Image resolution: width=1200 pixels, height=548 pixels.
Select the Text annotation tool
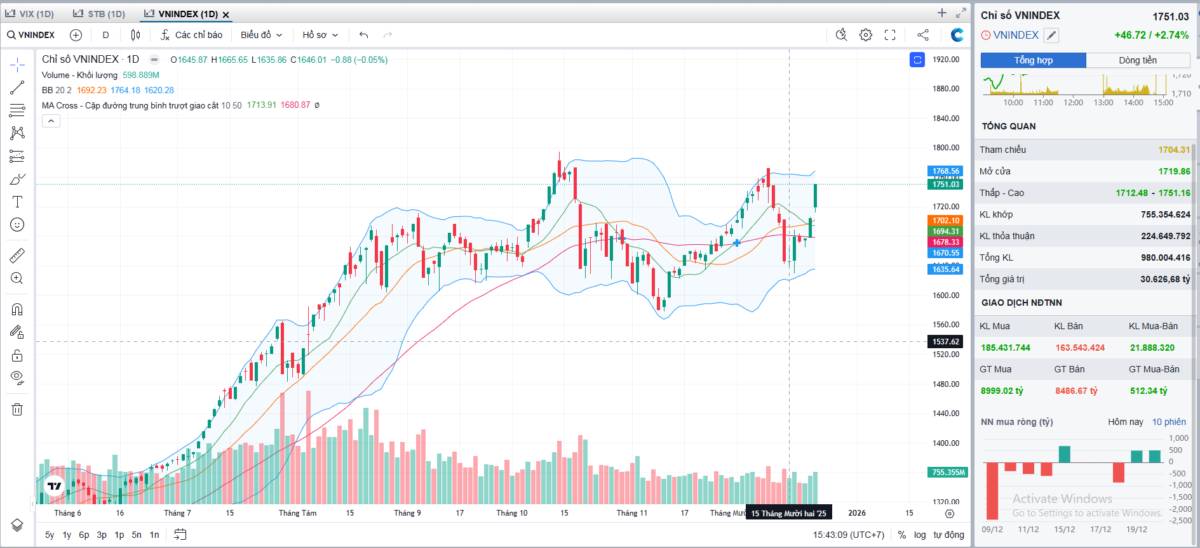(17, 201)
